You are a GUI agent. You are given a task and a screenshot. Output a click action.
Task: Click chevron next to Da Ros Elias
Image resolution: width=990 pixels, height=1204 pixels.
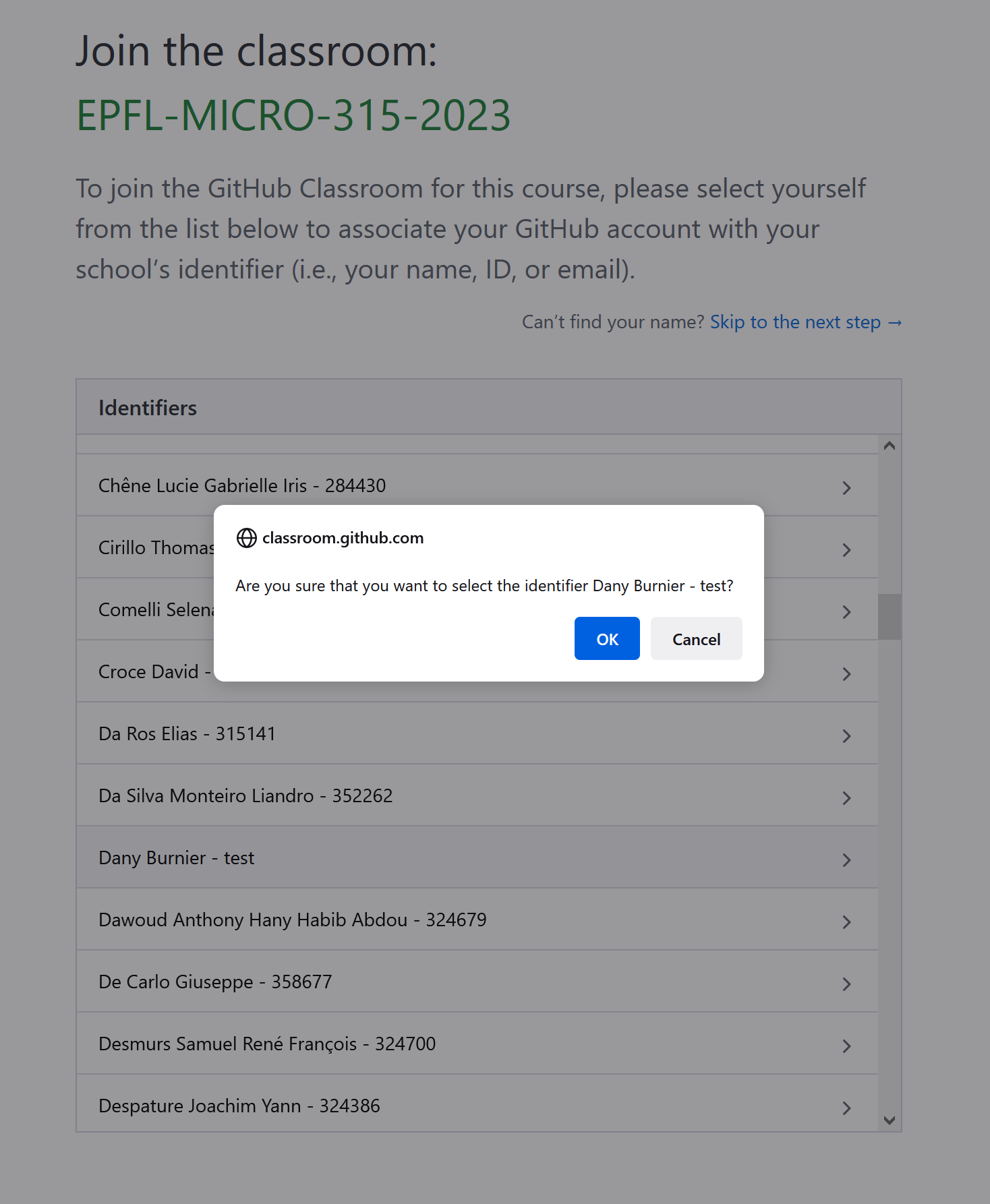point(846,735)
